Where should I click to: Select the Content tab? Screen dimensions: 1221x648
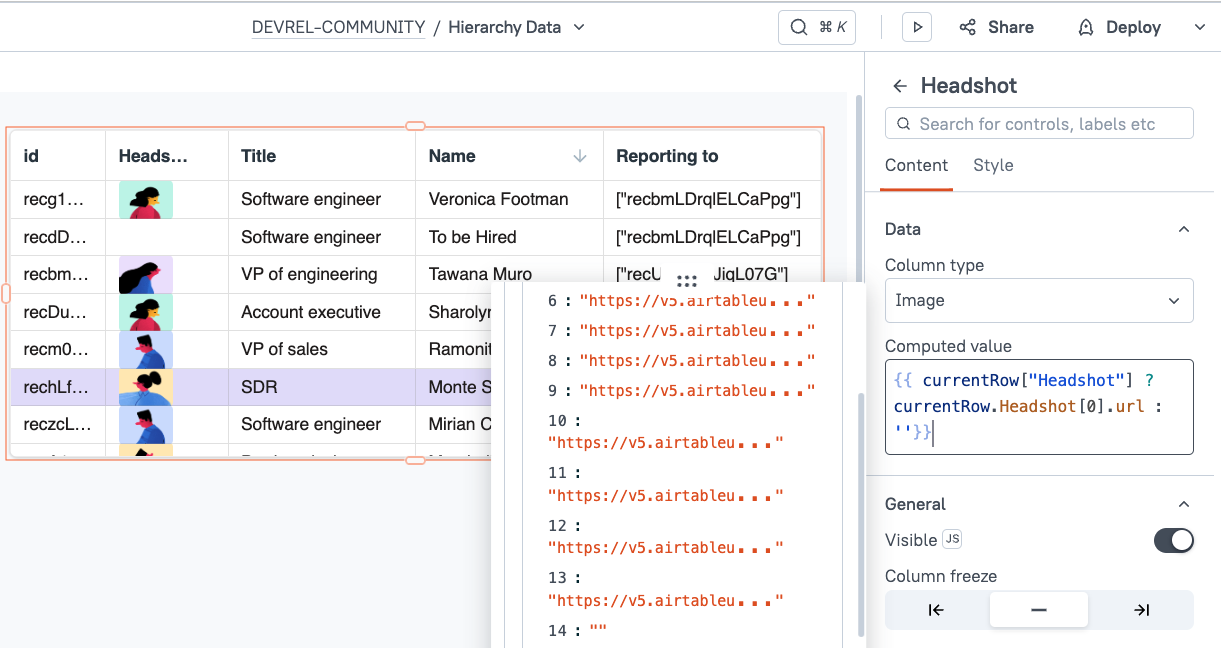click(x=916, y=165)
